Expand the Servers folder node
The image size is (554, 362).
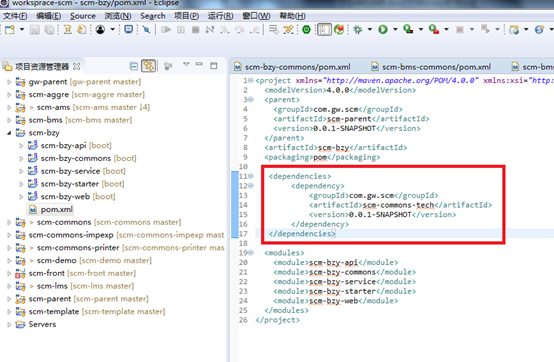point(9,324)
